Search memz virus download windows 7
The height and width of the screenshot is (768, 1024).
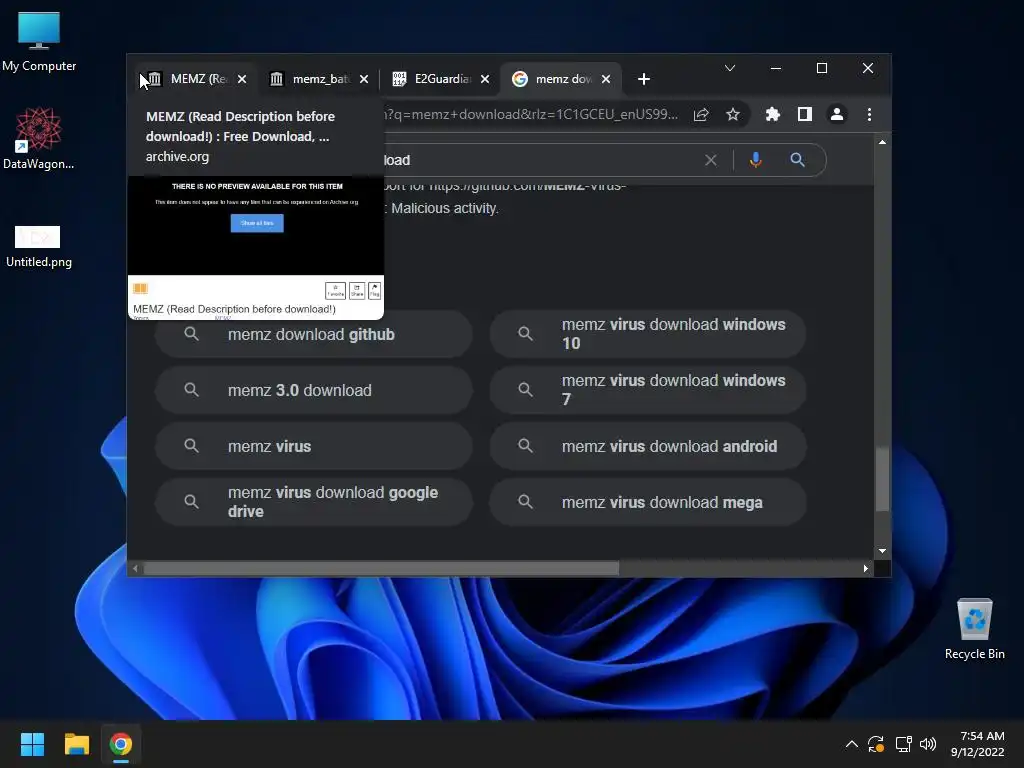(648, 391)
